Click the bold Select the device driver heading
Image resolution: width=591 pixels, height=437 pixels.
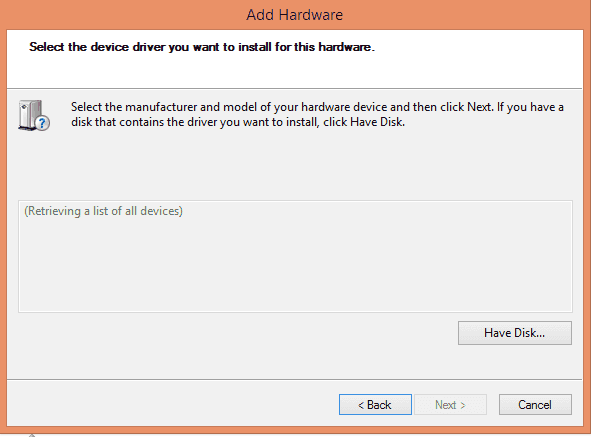coord(202,47)
